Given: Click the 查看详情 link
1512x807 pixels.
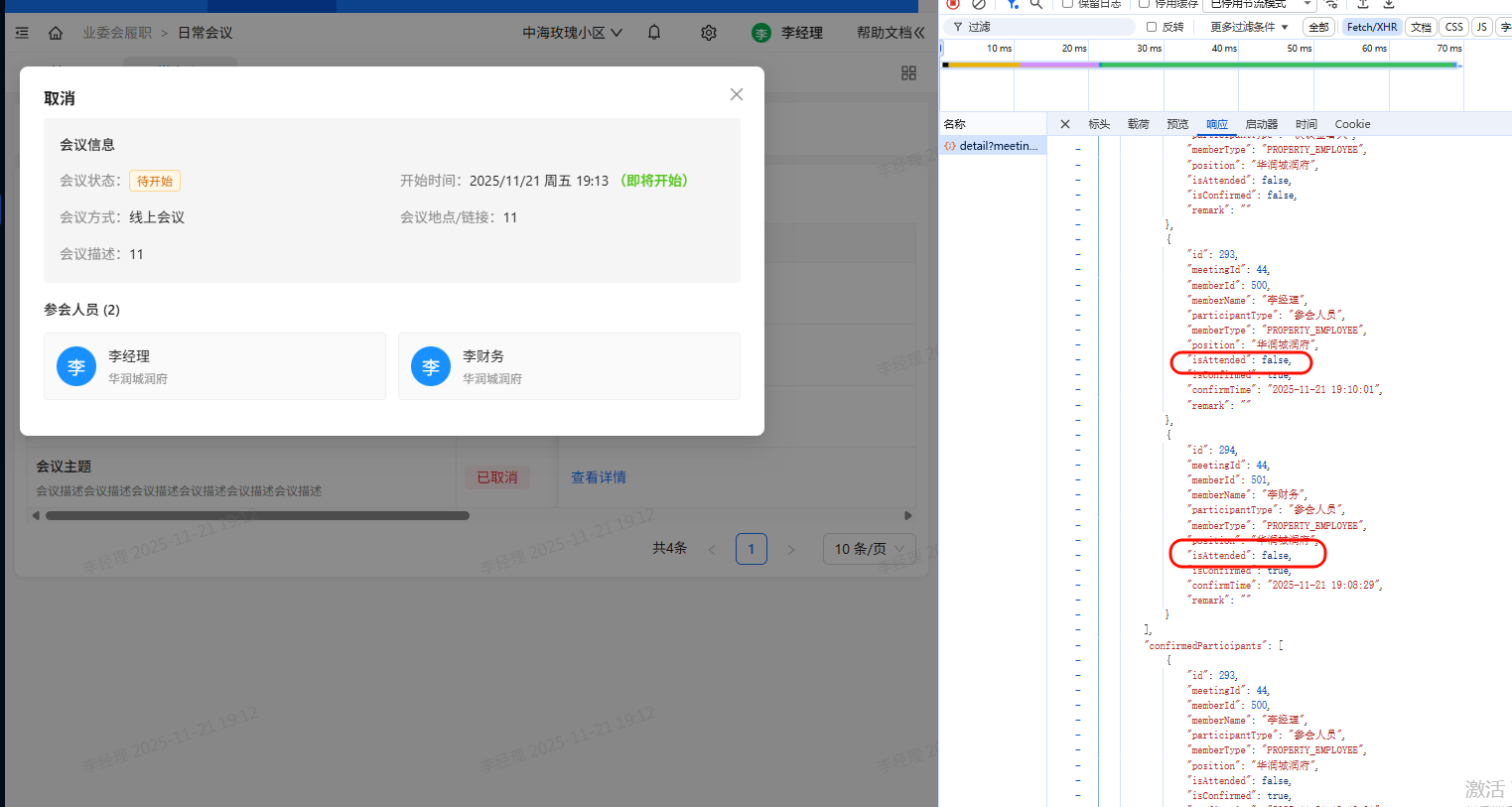Looking at the screenshot, I should 598,477.
